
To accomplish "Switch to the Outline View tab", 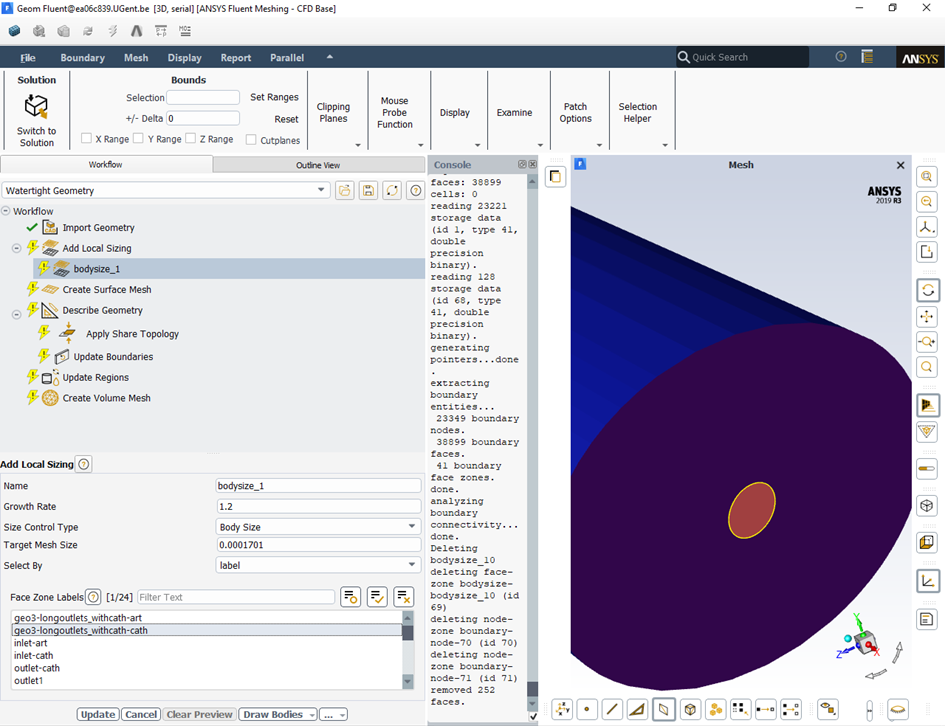I will click(318, 165).
